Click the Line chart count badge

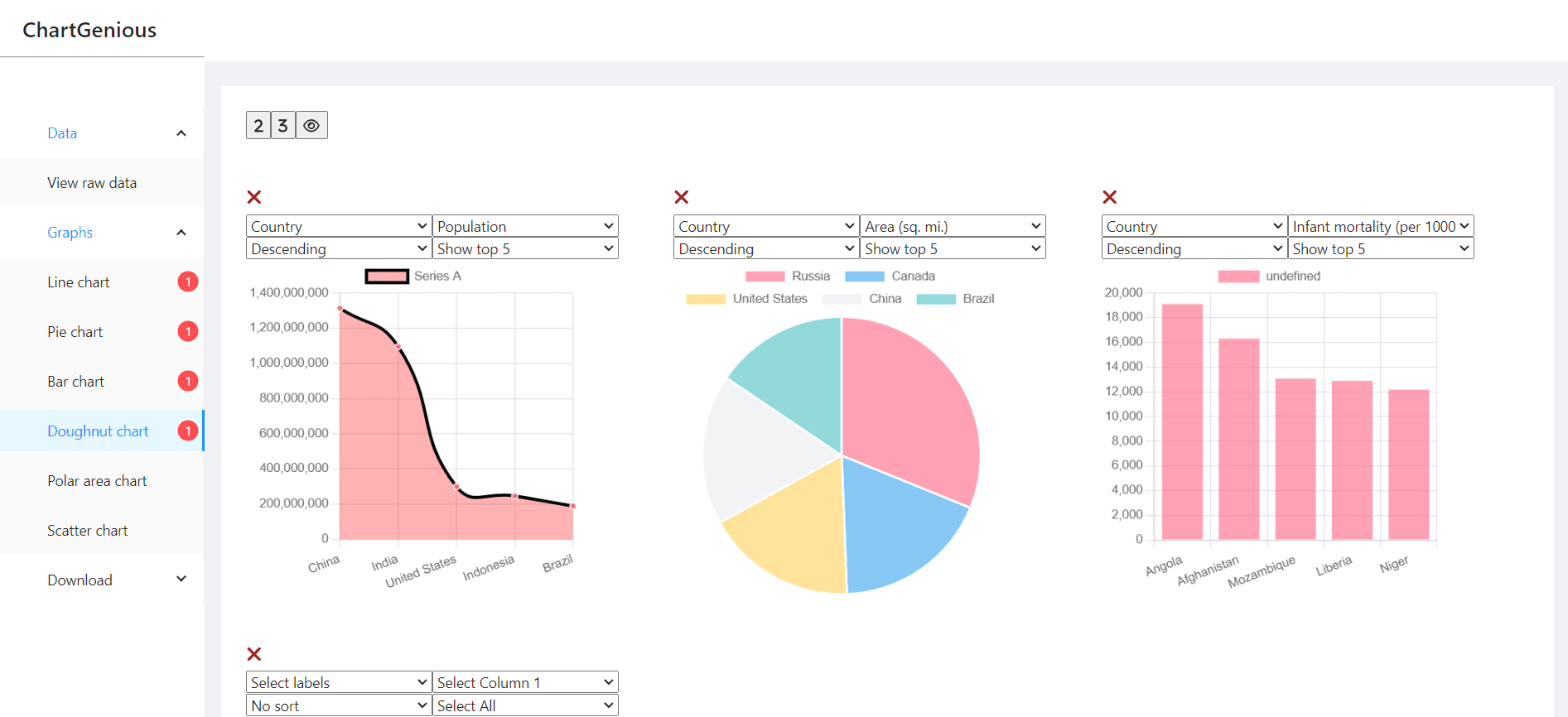pos(188,282)
